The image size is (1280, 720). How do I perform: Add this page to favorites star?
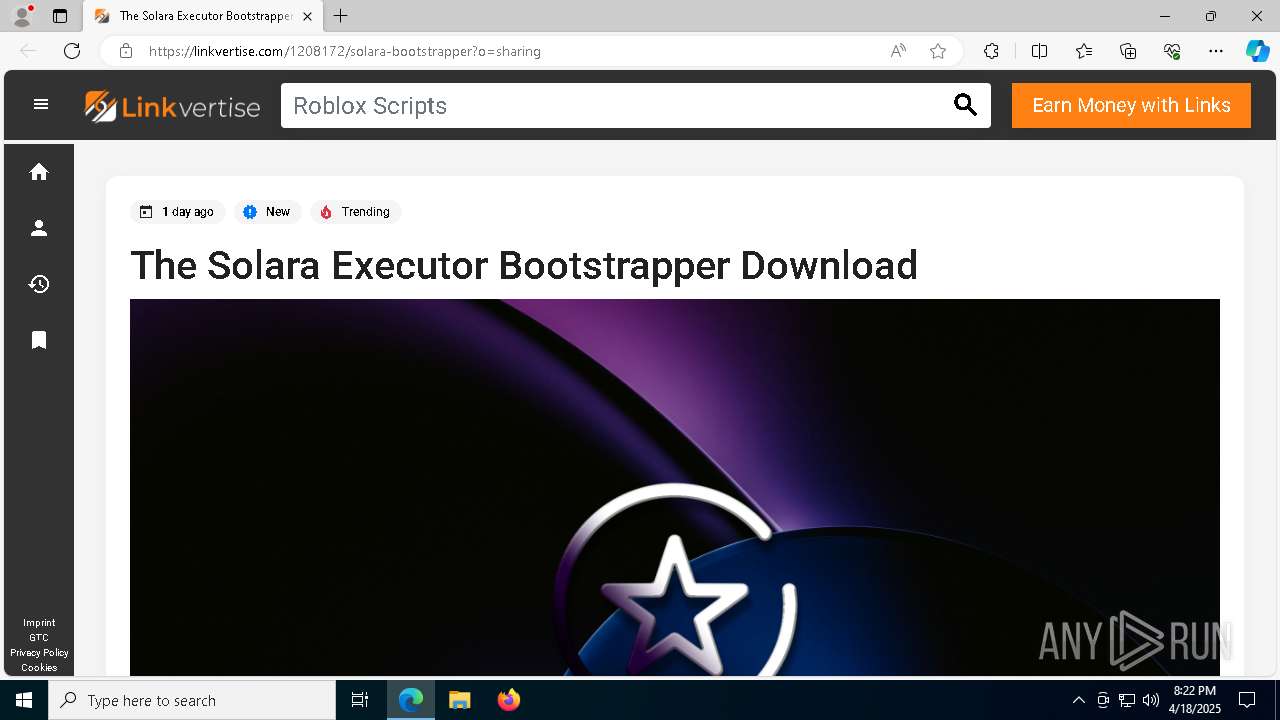pos(938,51)
